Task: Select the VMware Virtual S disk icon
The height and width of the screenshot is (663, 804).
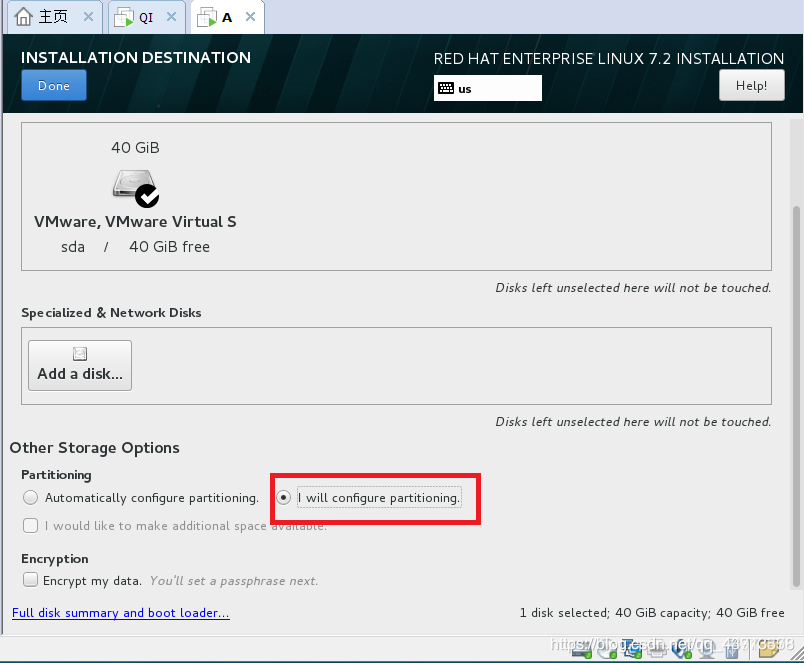Action: 135,188
